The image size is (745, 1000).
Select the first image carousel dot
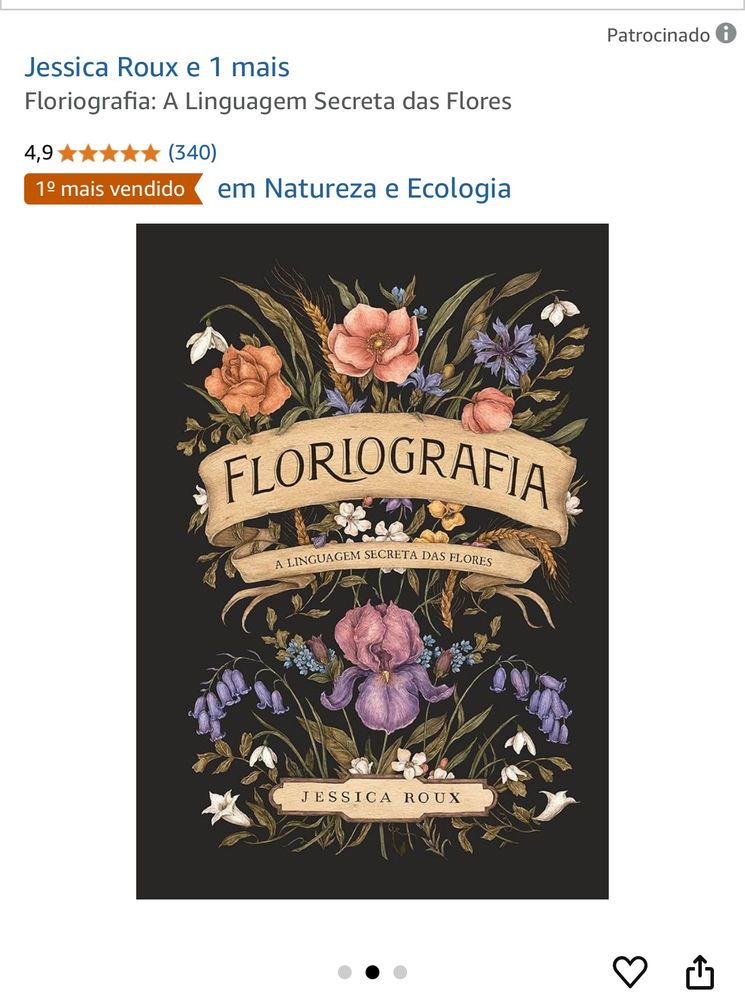pos(344,972)
